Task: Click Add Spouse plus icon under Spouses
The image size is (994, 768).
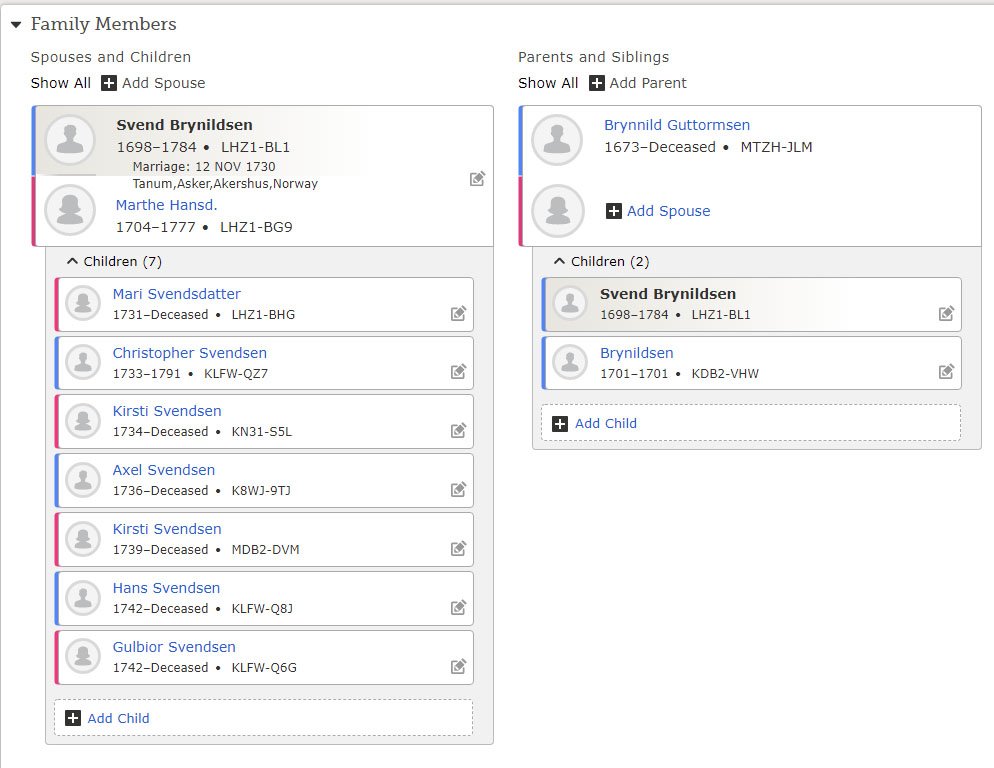Action: click(109, 83)
